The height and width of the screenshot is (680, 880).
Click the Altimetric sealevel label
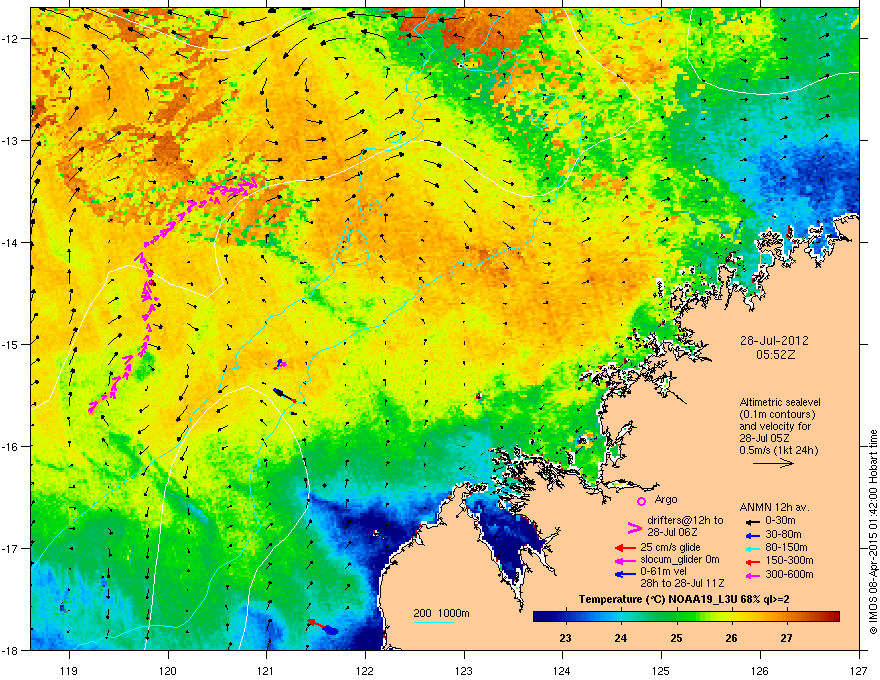tap(780, 402)
